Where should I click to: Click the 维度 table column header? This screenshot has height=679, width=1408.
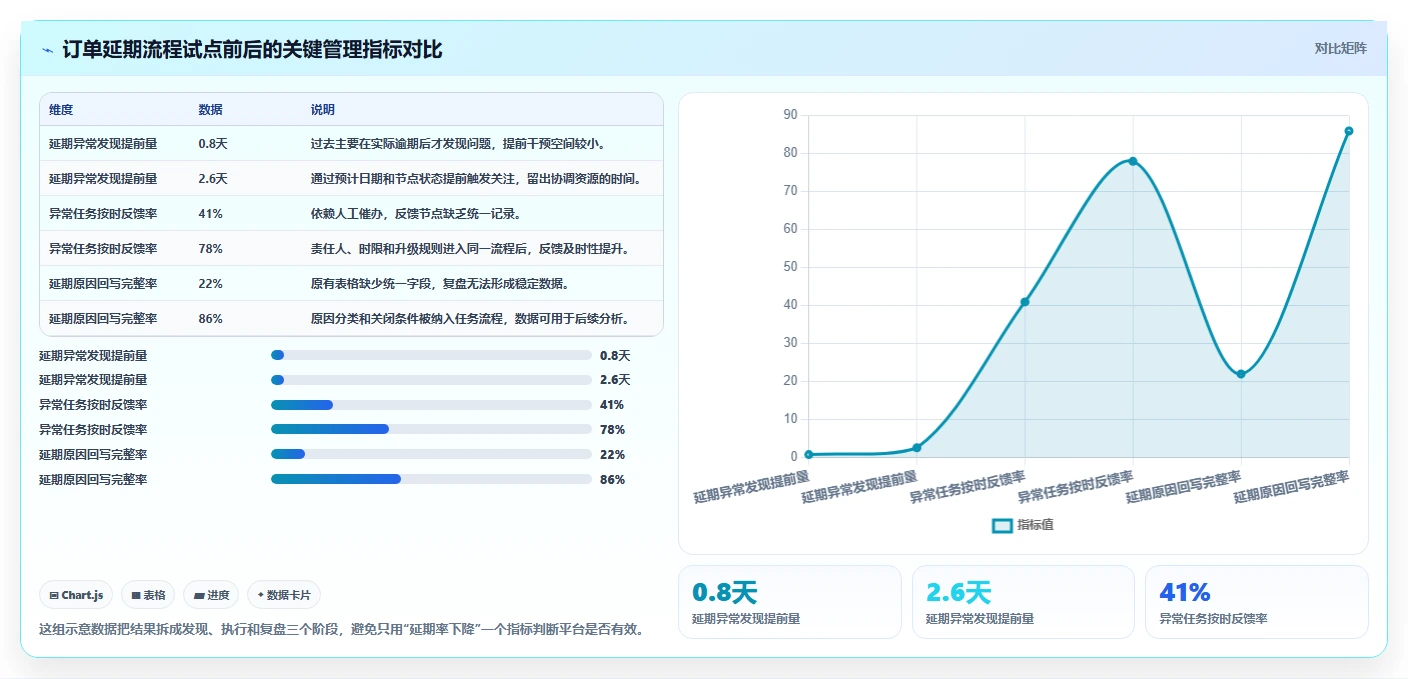61,110
